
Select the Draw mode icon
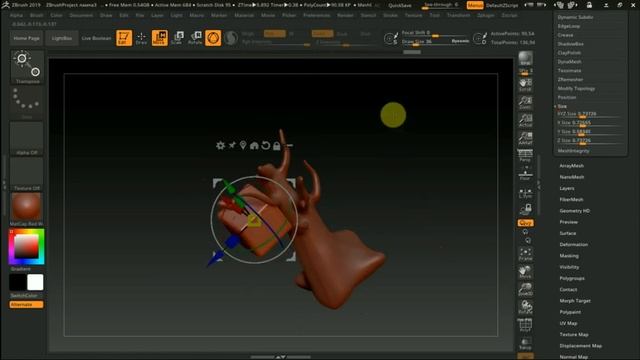click(141, 38)
